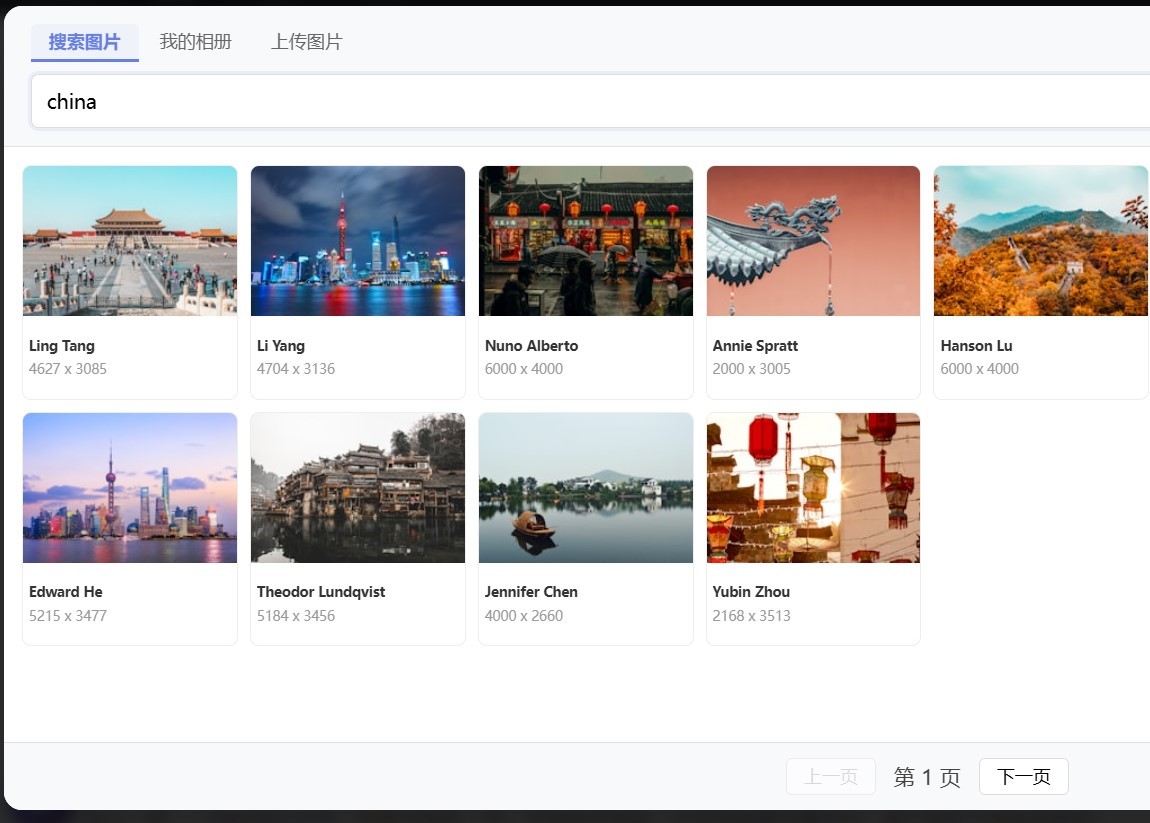
Task: Select Annie Spratt's dragon roof photo
Action: pos(813,241)
